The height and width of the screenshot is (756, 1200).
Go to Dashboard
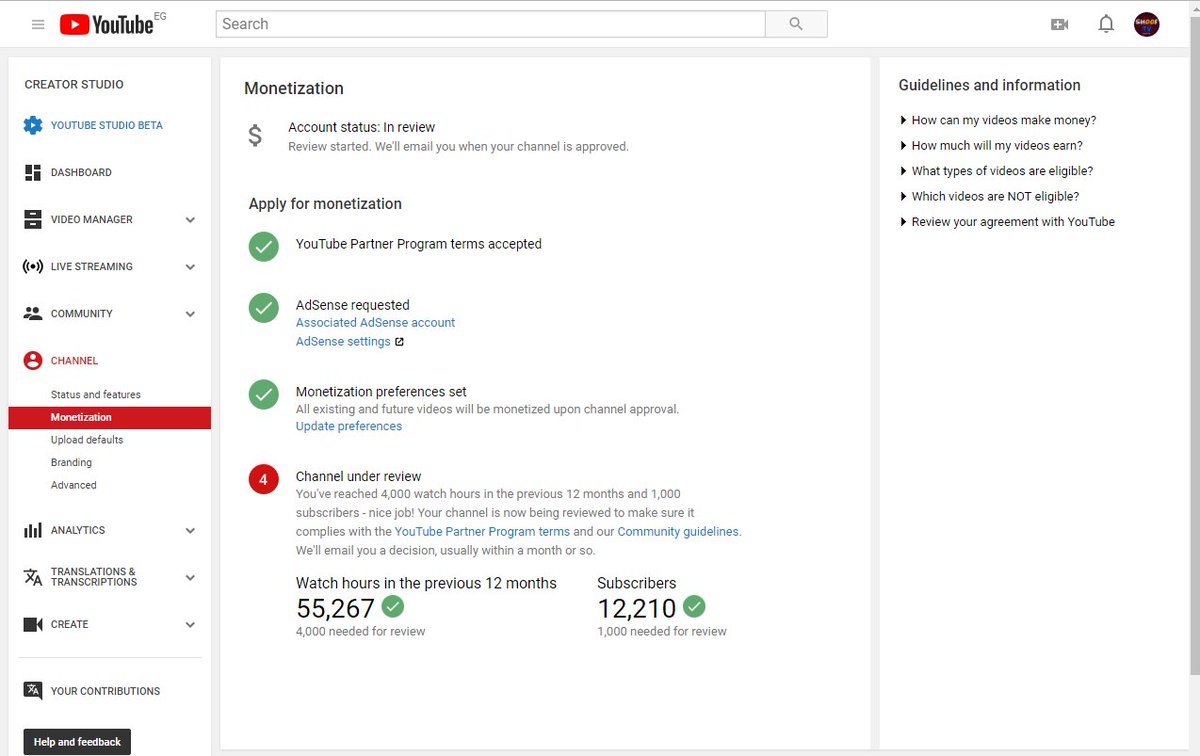point(81,172)
